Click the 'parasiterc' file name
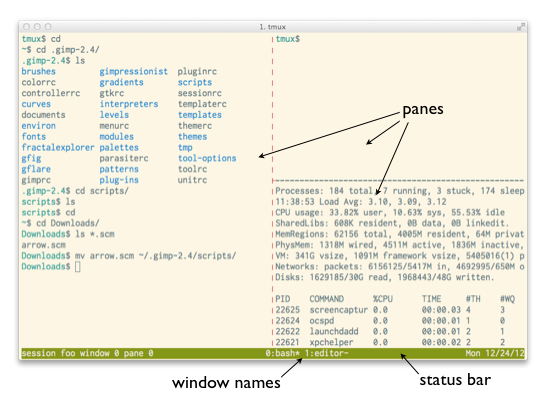The height and width of the screenshot is (404, 547). (x=124, y=158)
